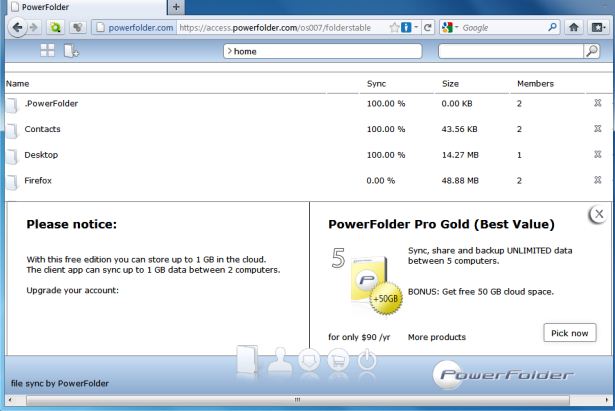Open the Firefox home page icon

[x=574, y=27]
